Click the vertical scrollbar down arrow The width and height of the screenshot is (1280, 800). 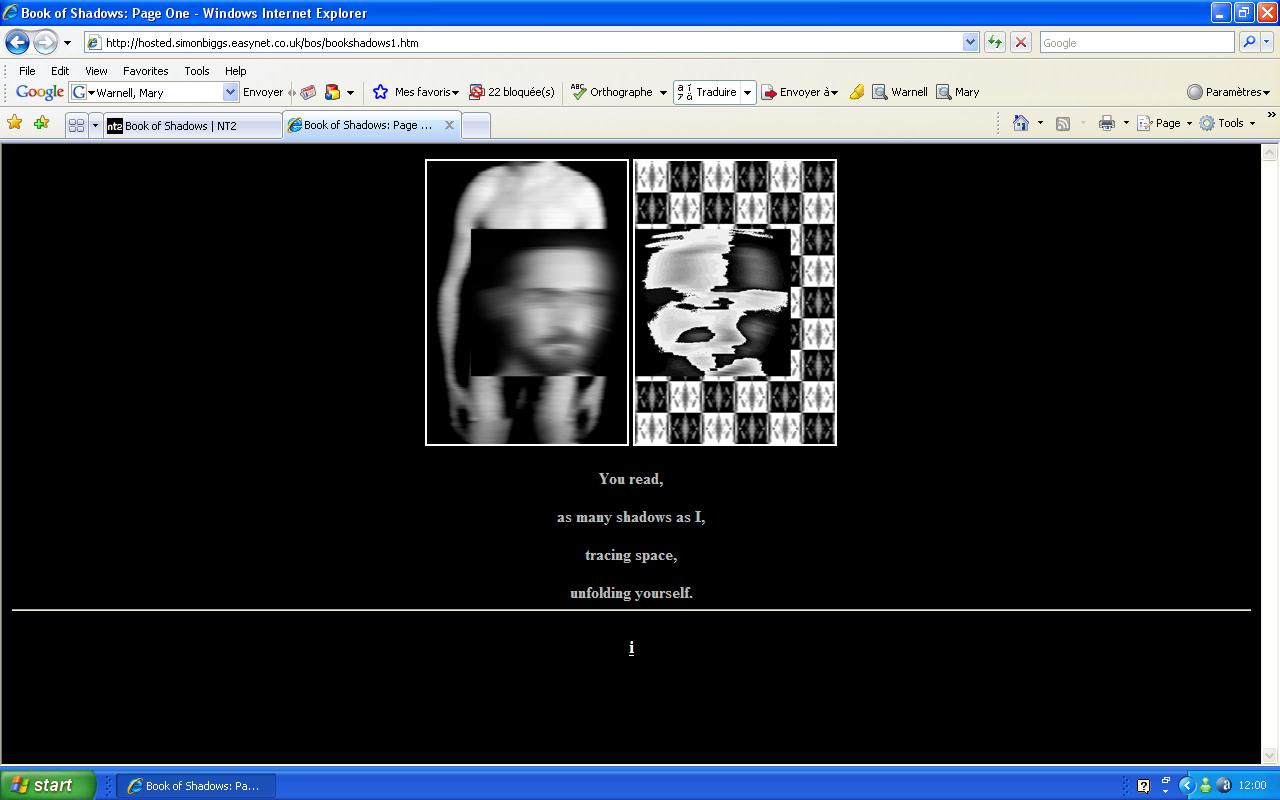pyautogui.click(x=1270, y=756)
